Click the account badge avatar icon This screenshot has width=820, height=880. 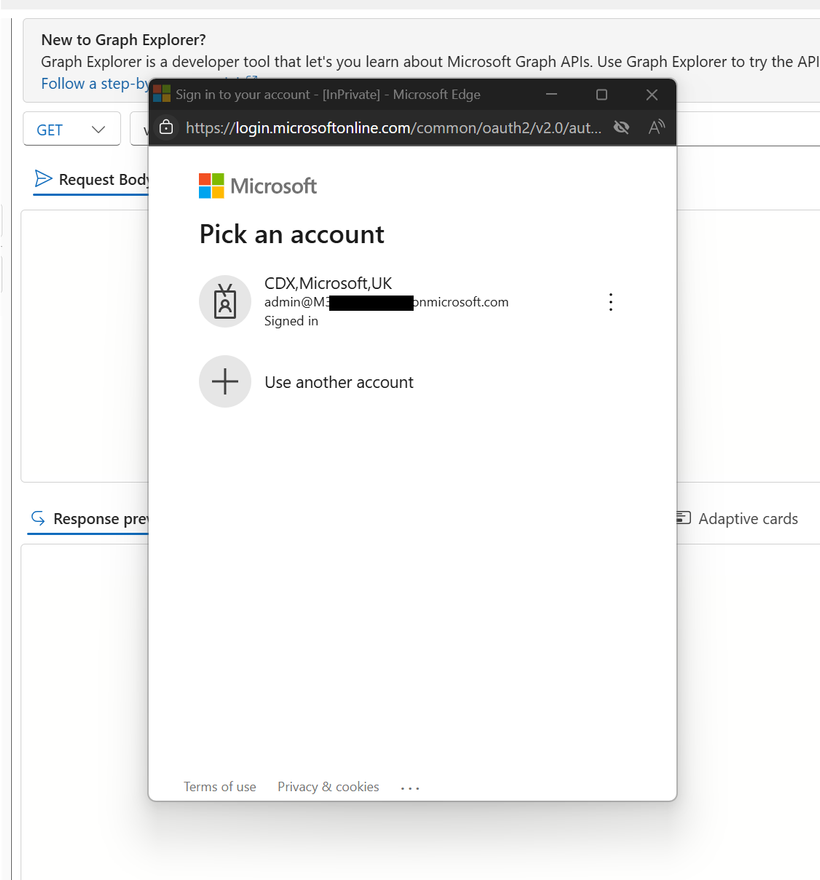click(225, 301)
